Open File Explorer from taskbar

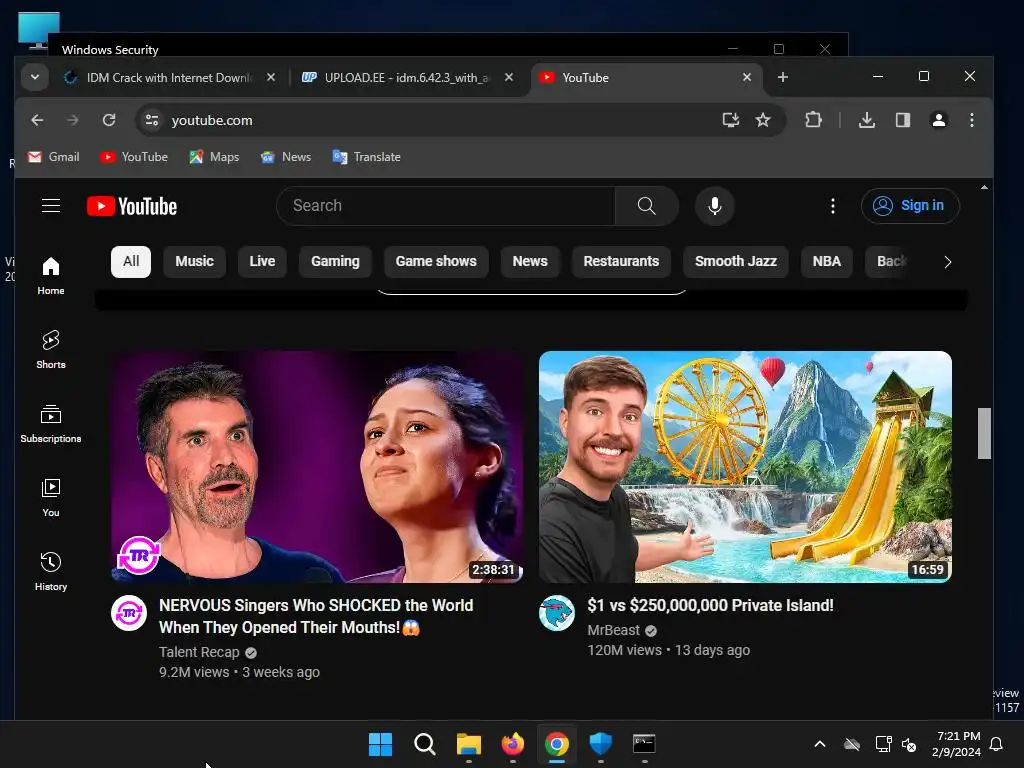click(x=468, y=744)
